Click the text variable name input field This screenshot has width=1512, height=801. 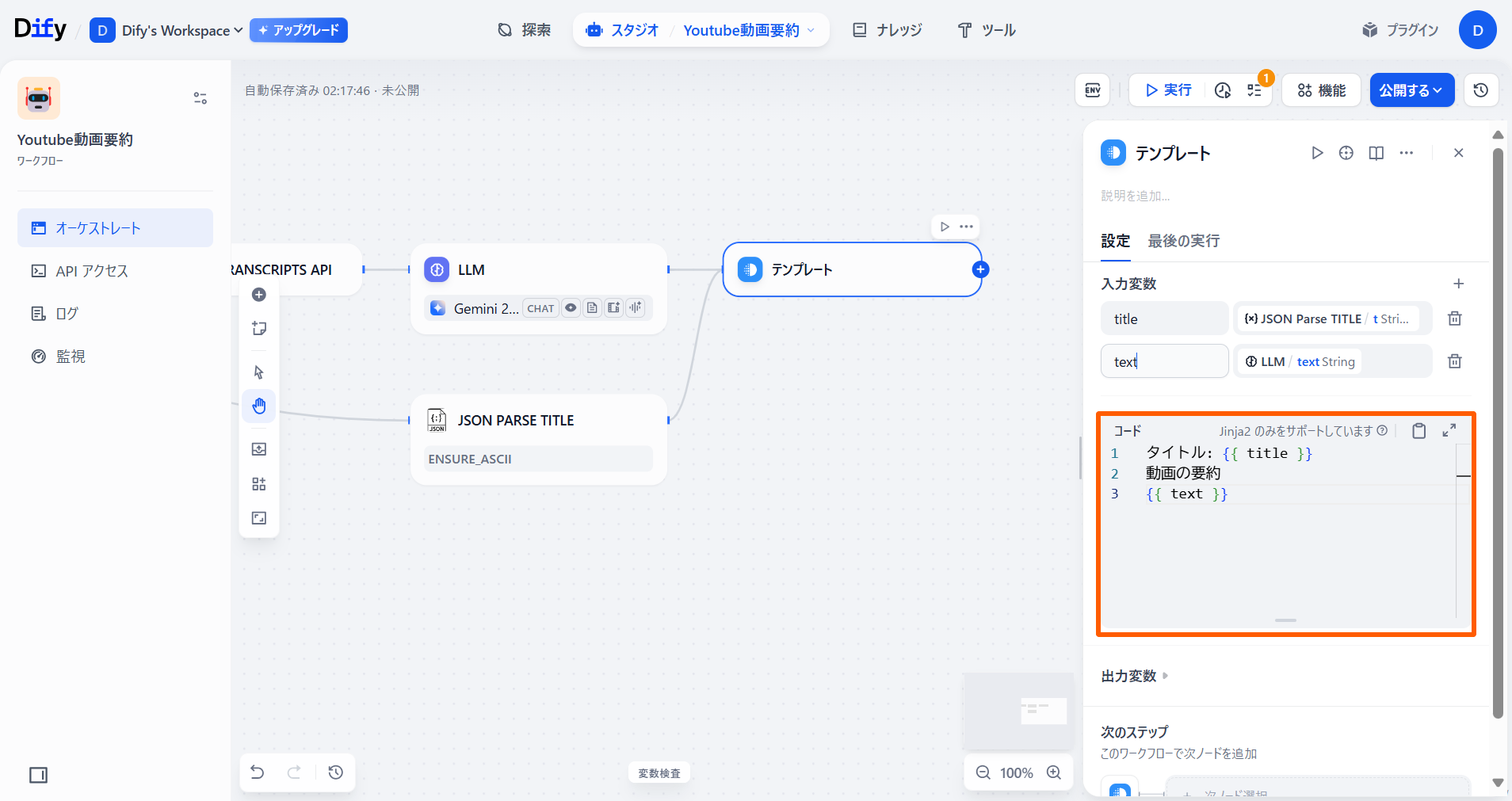click(1163, 361)
